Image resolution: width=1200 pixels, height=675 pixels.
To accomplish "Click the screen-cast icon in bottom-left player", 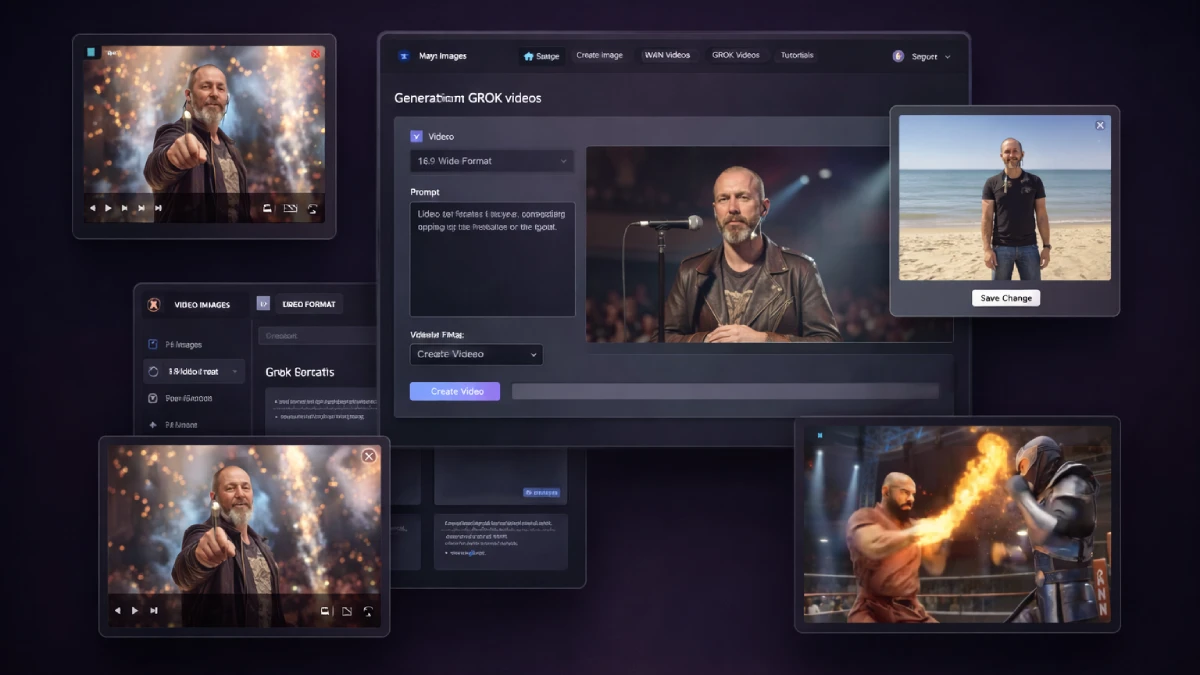I will 324,610.
